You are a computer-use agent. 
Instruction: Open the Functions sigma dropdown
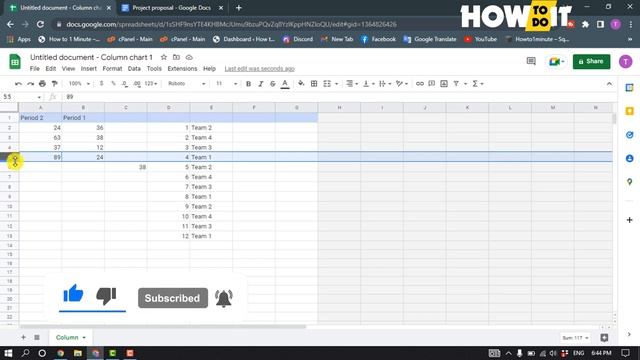click(x=478, y=84)
